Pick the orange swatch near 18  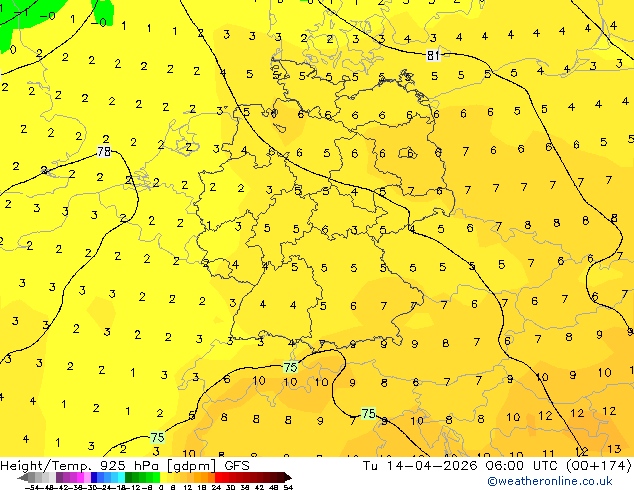[204, 478]
